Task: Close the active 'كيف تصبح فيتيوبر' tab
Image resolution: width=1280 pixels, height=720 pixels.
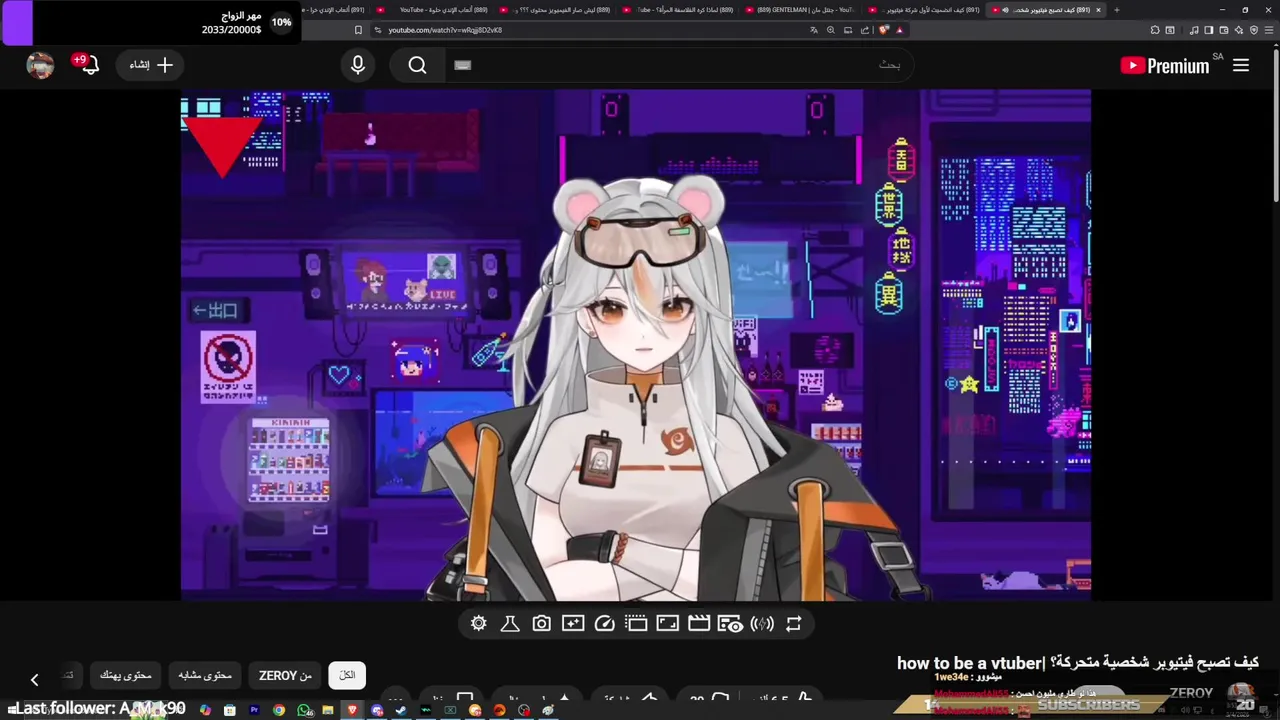Action: point(1098,10)
